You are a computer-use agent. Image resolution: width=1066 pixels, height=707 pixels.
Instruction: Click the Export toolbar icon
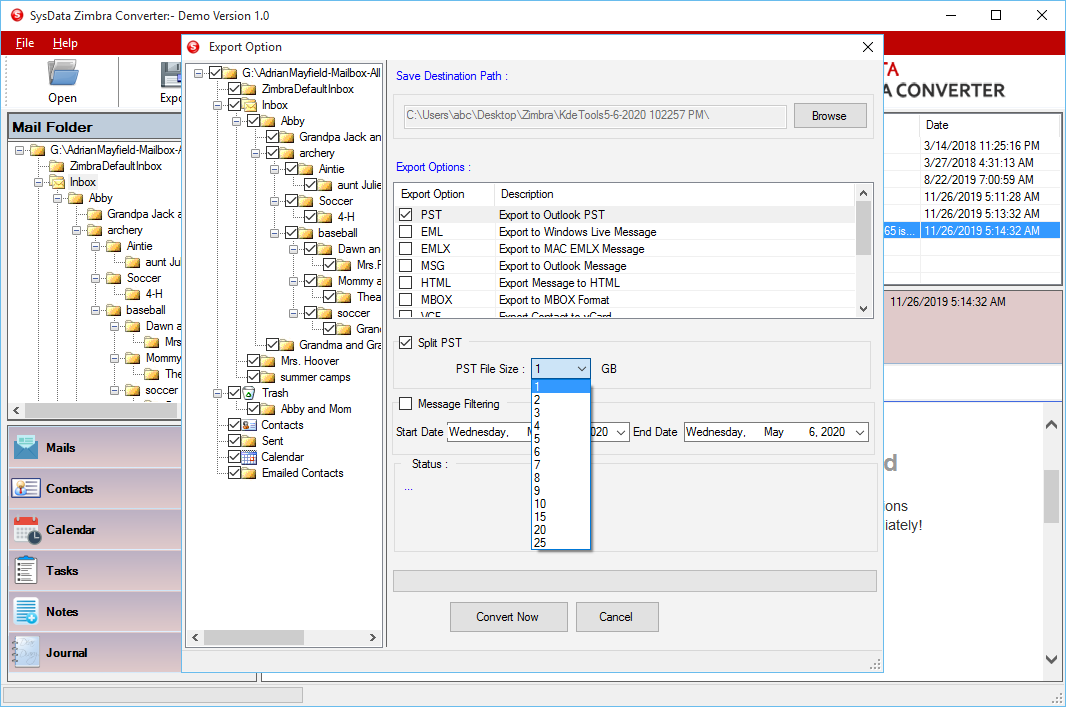[x=170, y=72]
